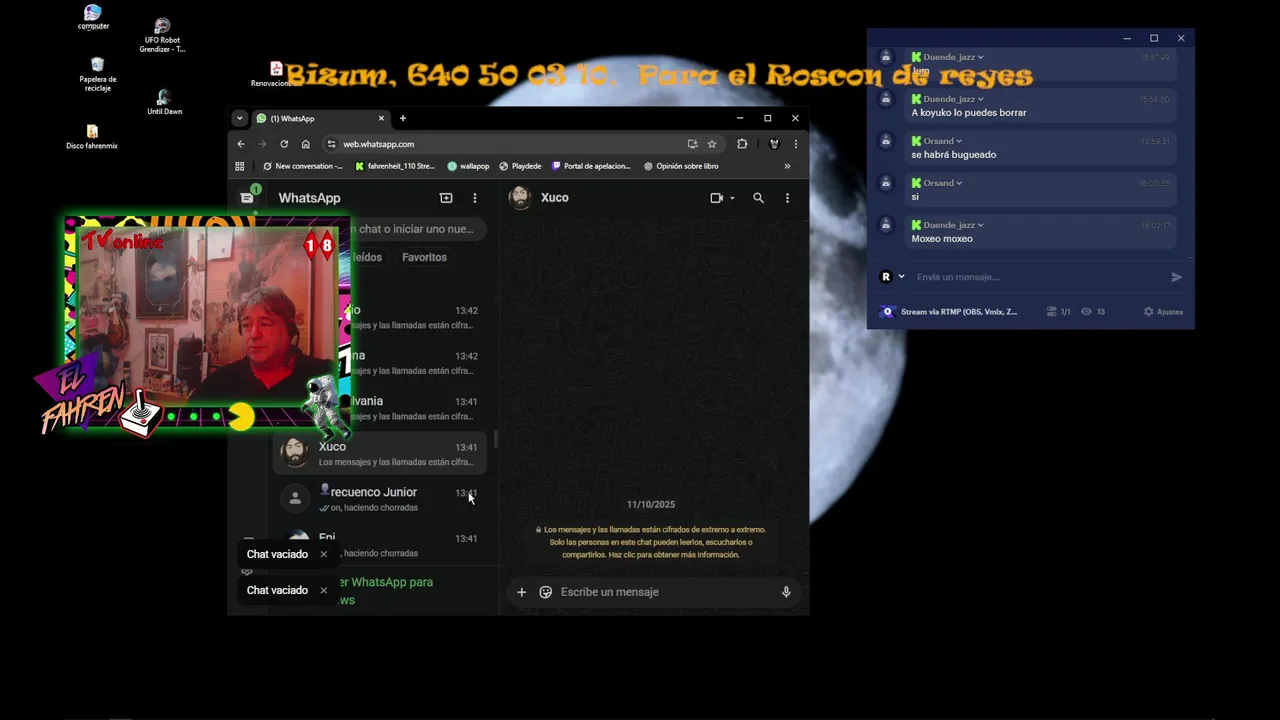The width and height of the screenshot is (1280, 720).
Task: Open the Xuco chat in the list
Action: (x=382, y=453)
